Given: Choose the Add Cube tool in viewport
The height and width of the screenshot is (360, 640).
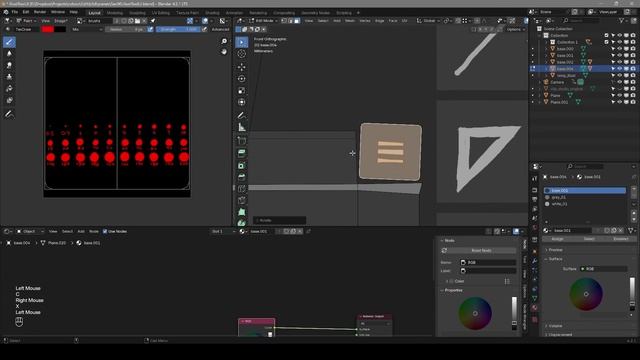Looking at the screenshot, I should (242, 141).
